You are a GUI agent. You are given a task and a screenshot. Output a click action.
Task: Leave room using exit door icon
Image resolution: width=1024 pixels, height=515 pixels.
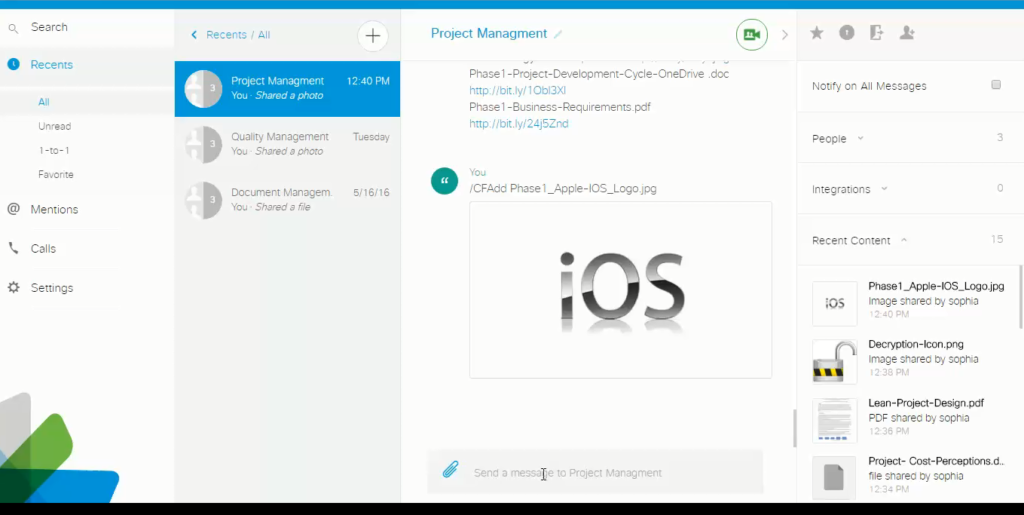(x=876, y=33)
